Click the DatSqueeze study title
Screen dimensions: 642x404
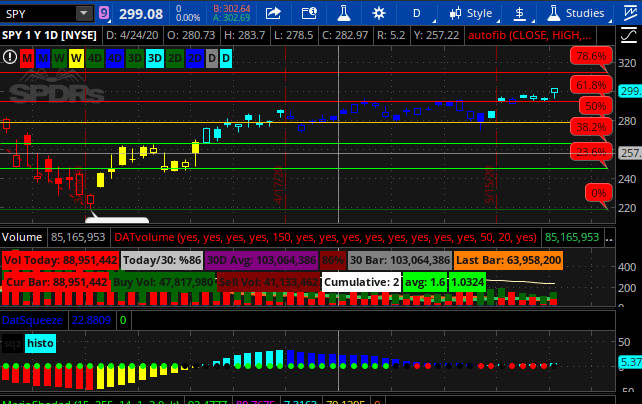(x=32, y=320)
